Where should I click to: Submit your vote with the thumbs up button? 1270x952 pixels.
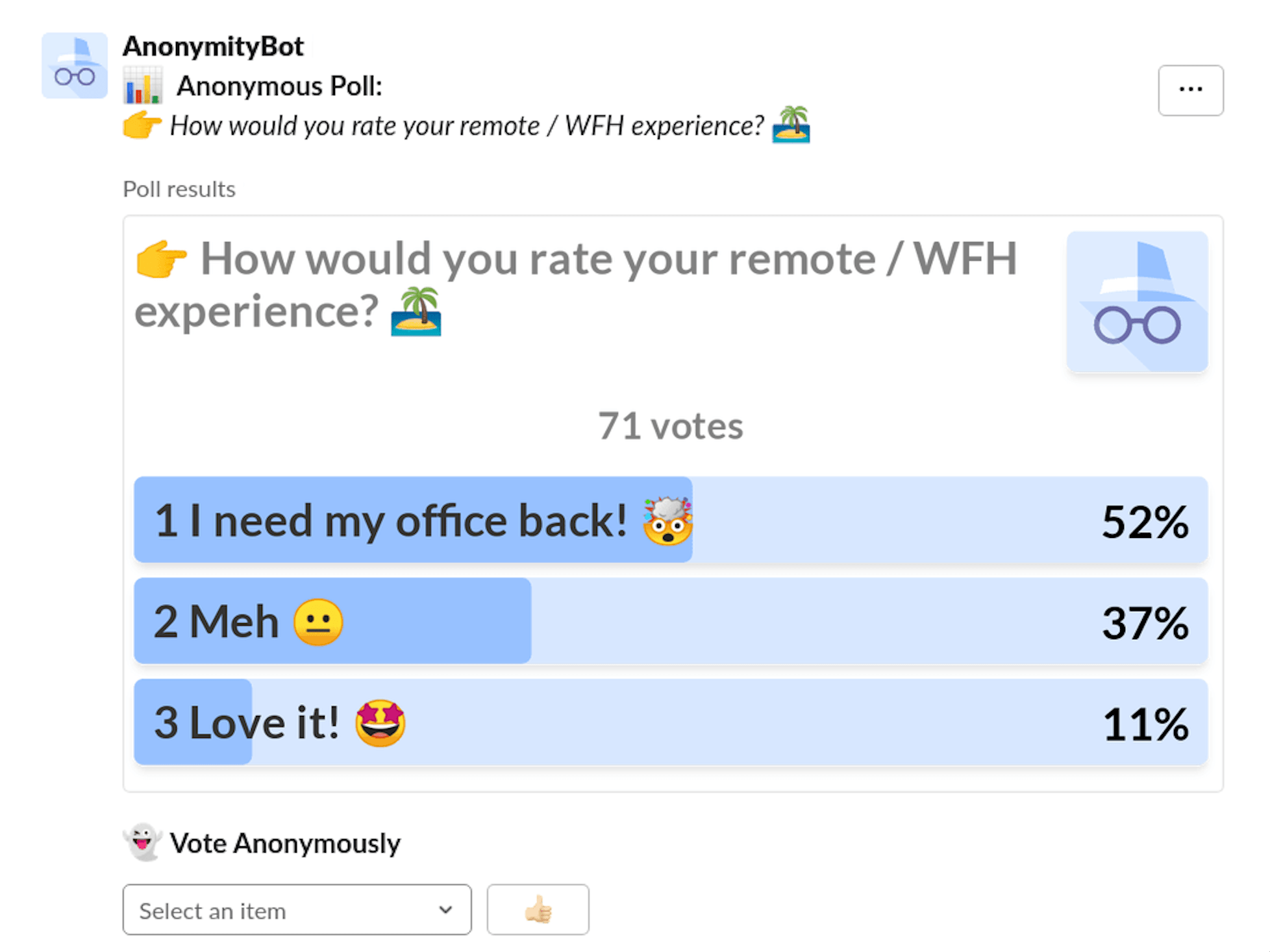(x=538, y=910)
